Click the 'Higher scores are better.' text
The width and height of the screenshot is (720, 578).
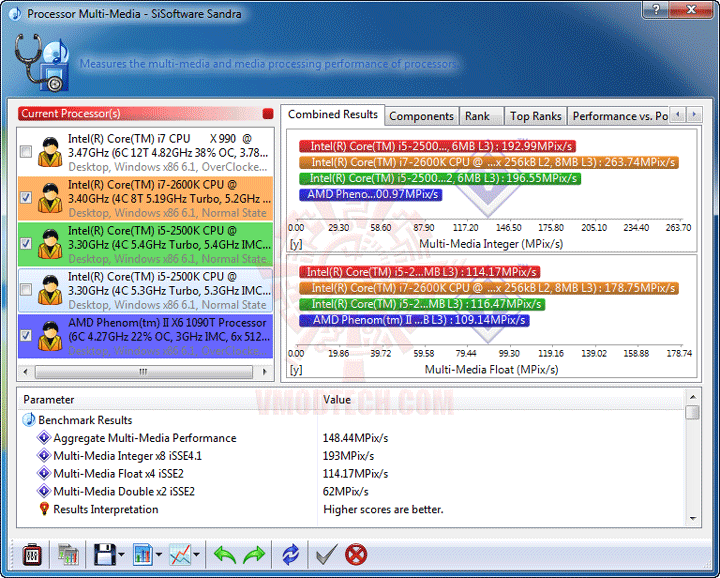coord(383,510)
